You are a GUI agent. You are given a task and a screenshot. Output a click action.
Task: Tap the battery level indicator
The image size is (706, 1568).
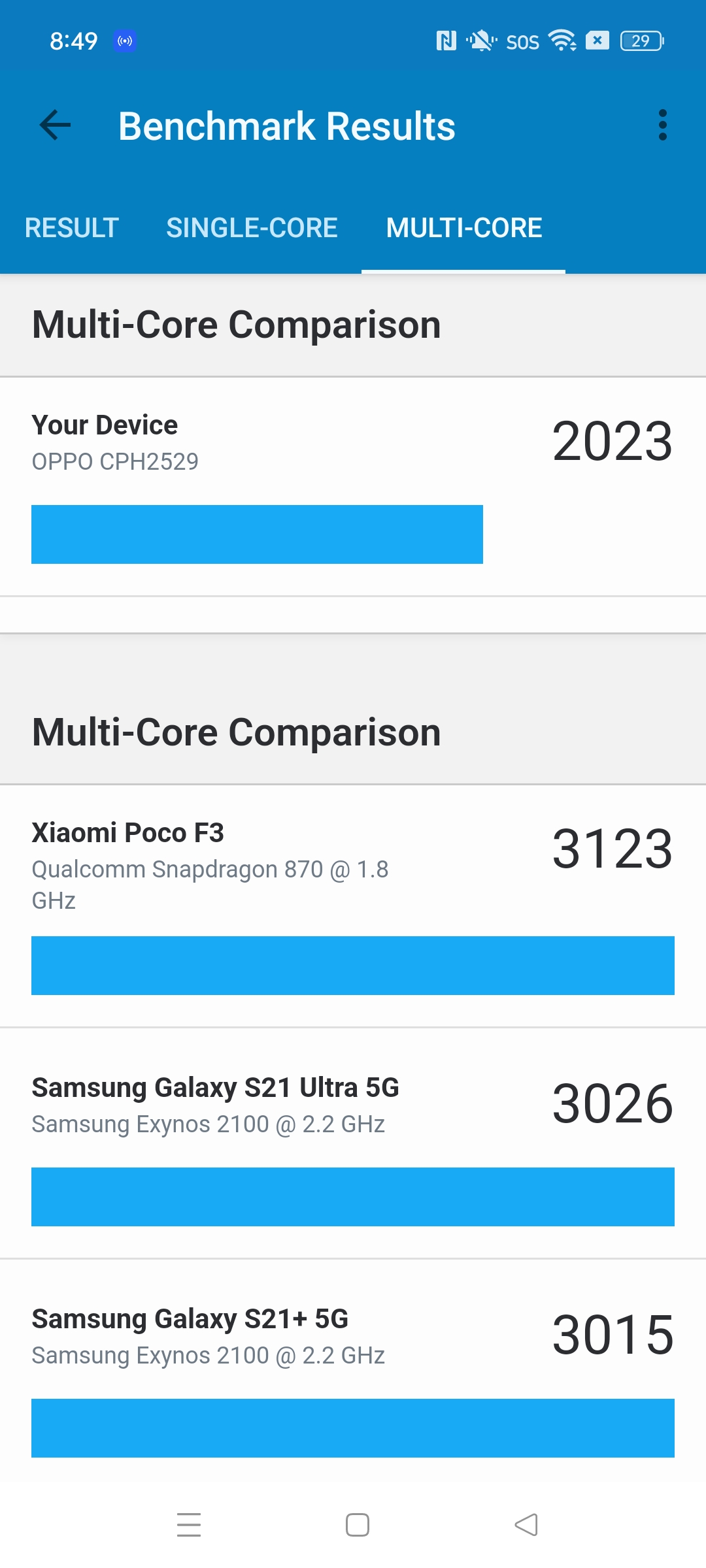[x=642, y=41]
